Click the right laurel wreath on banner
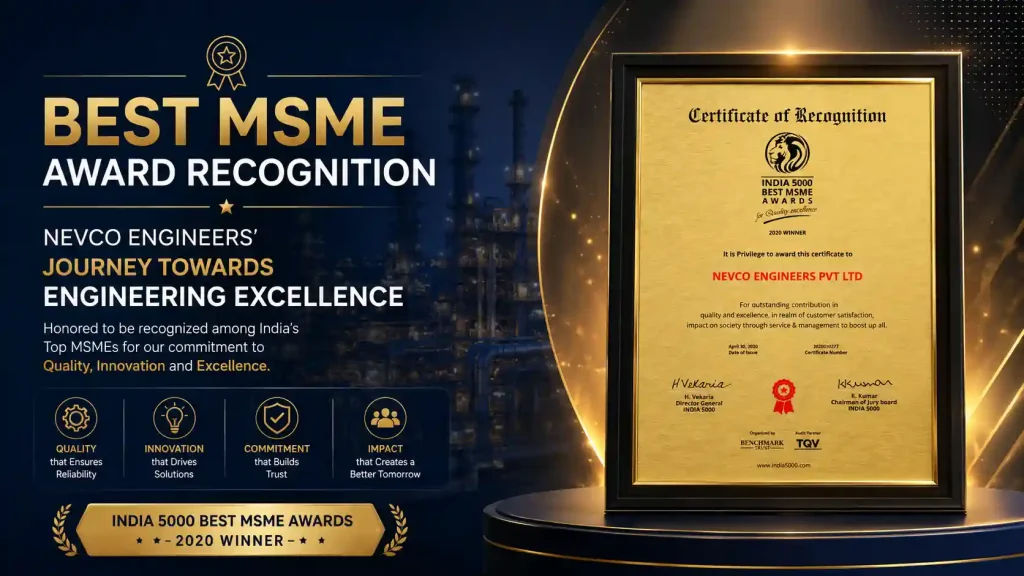Viewport: 1024px width, 576px height. click(x=396, y=530)
